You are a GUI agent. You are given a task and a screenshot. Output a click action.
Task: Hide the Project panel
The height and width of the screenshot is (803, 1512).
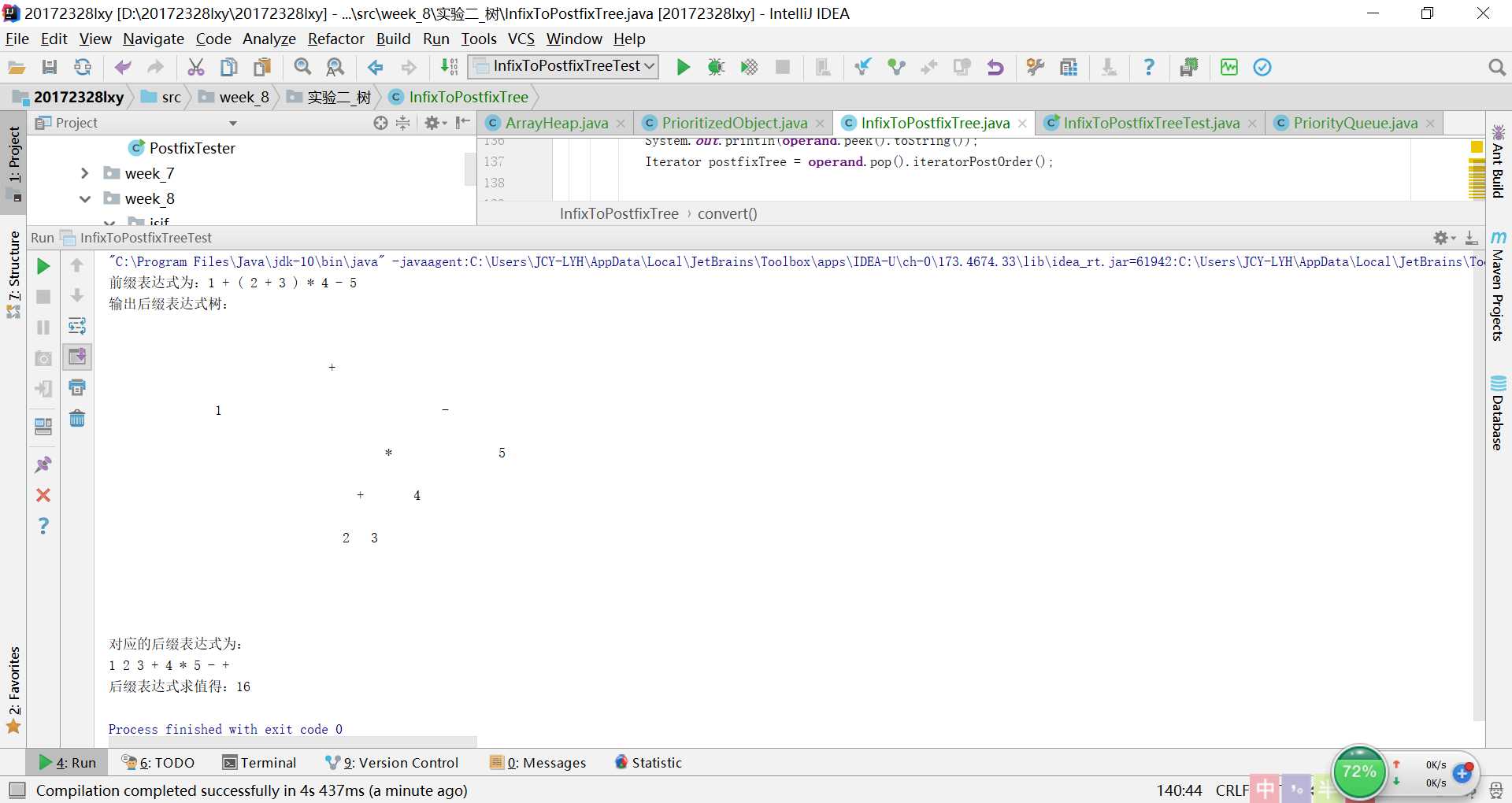[x=463, y=123]
